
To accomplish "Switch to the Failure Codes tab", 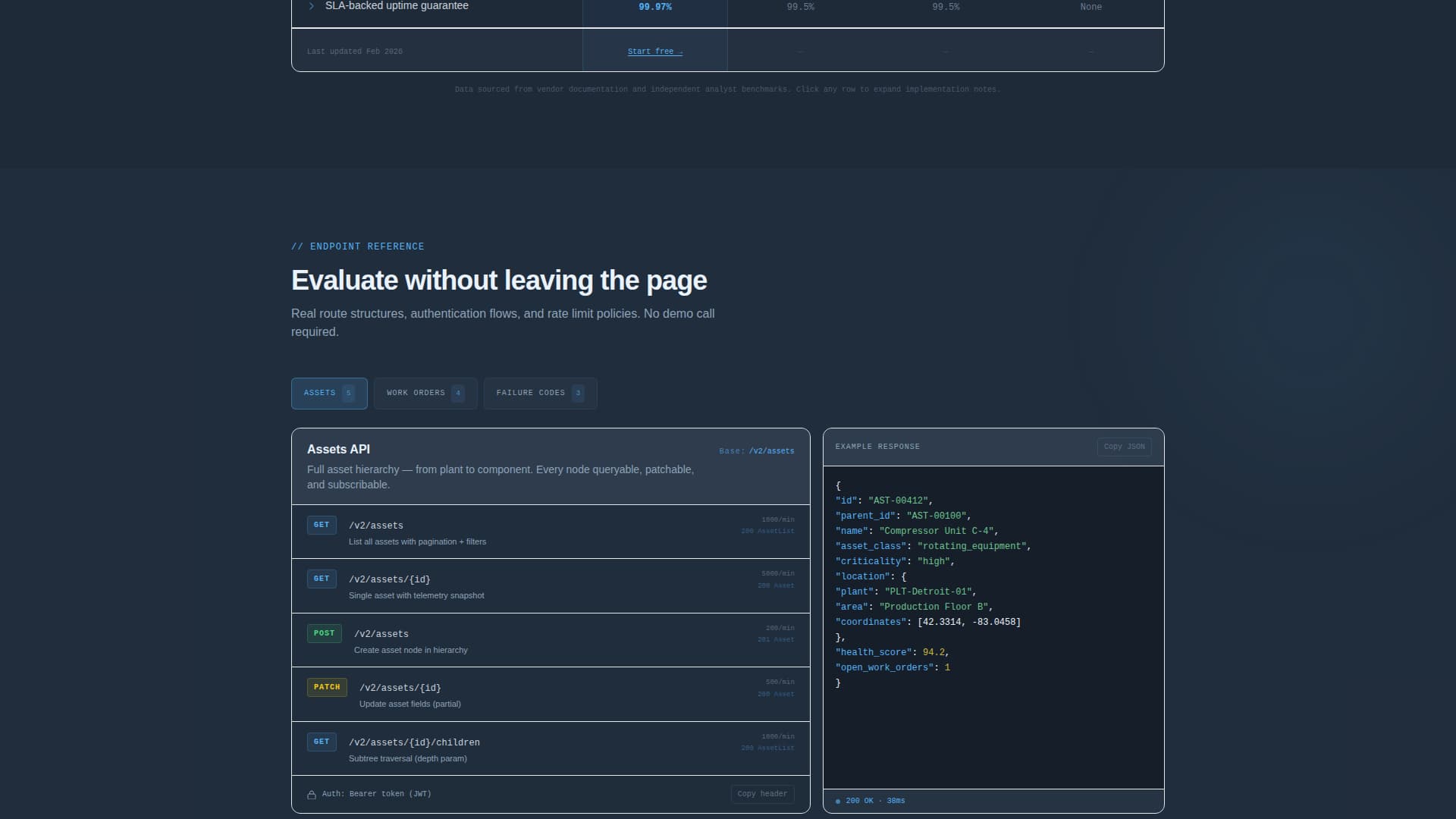I will pos(540,393).
